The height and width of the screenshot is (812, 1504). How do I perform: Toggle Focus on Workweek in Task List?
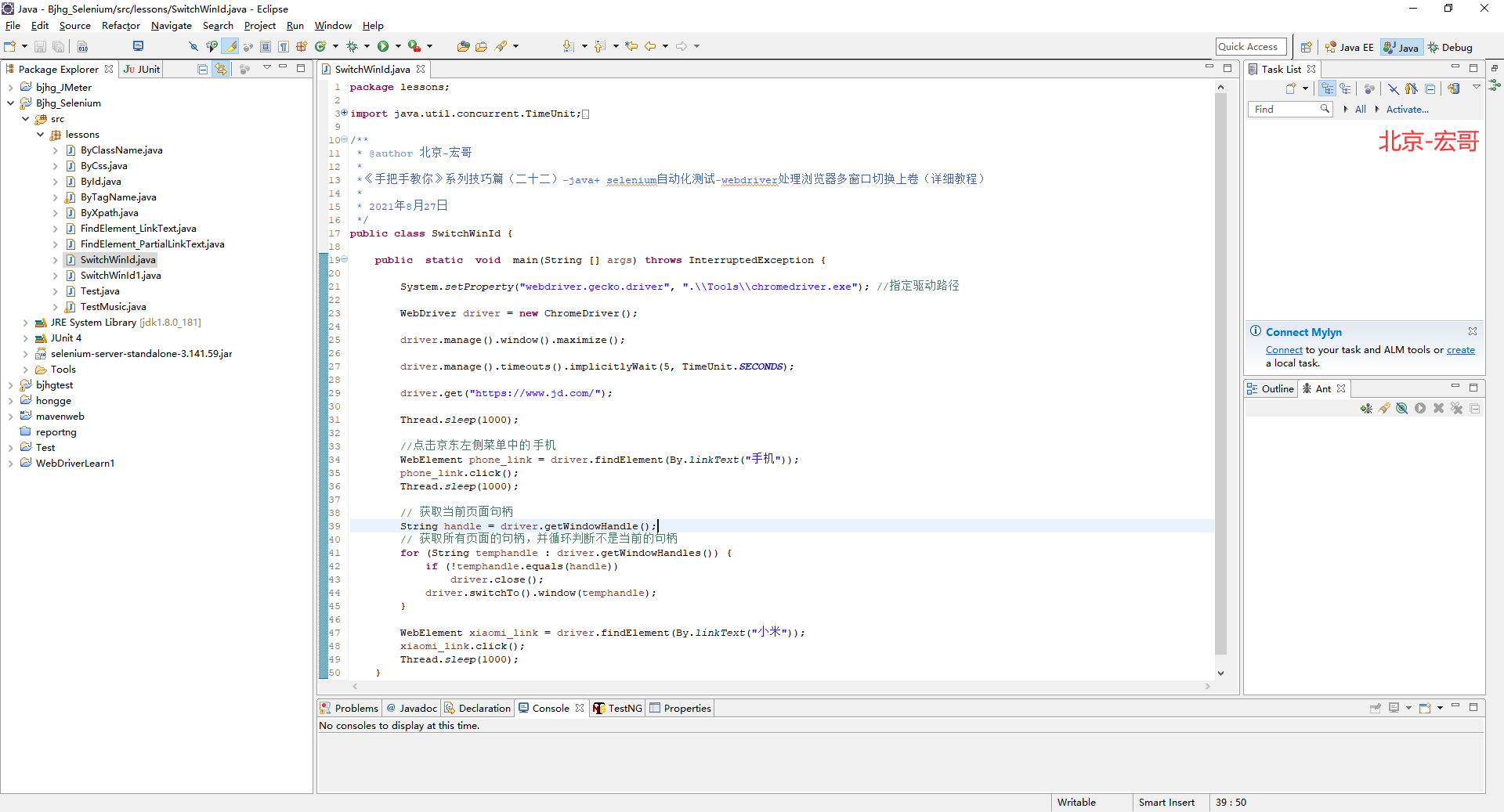click(1369, 89)
